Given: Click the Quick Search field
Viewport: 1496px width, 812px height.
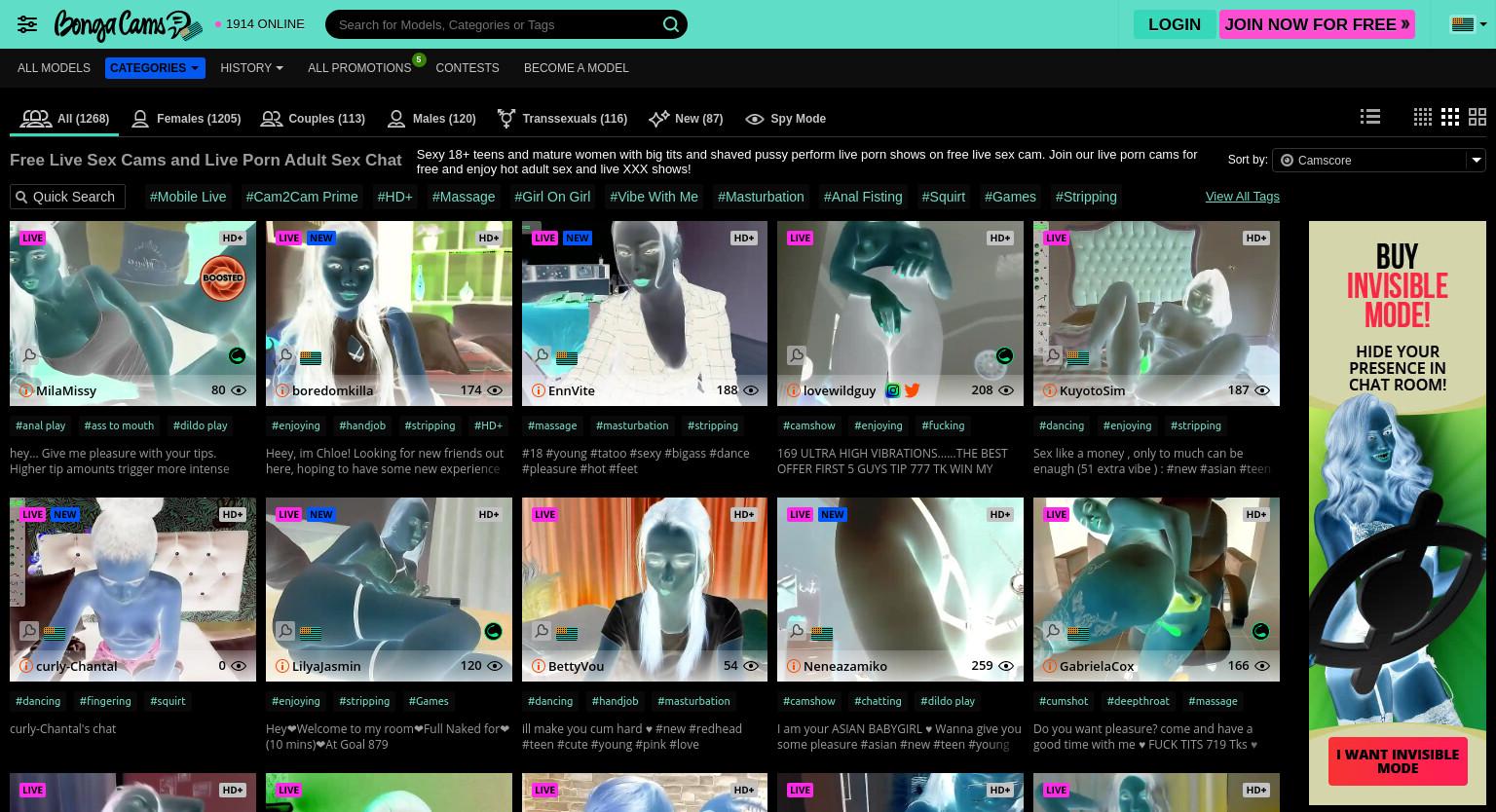Looking at the screenshot, I should [x=67, y=197].
